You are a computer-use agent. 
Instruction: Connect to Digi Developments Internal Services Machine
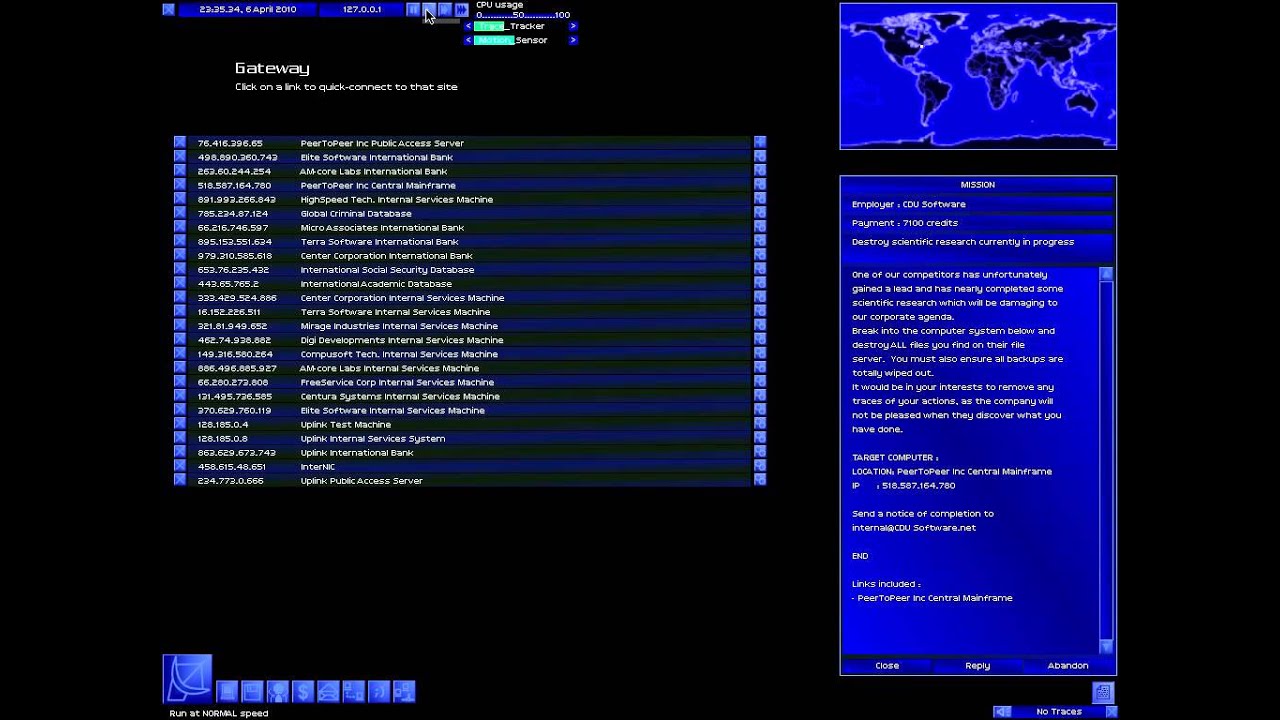coord(467,340)
